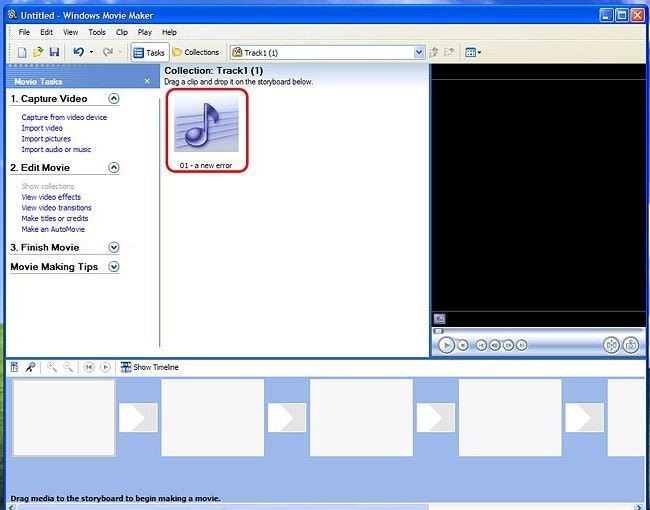This screenshot has width=650, height=510.
Task: Collapse the Edit Movie section
Action: 114,167
